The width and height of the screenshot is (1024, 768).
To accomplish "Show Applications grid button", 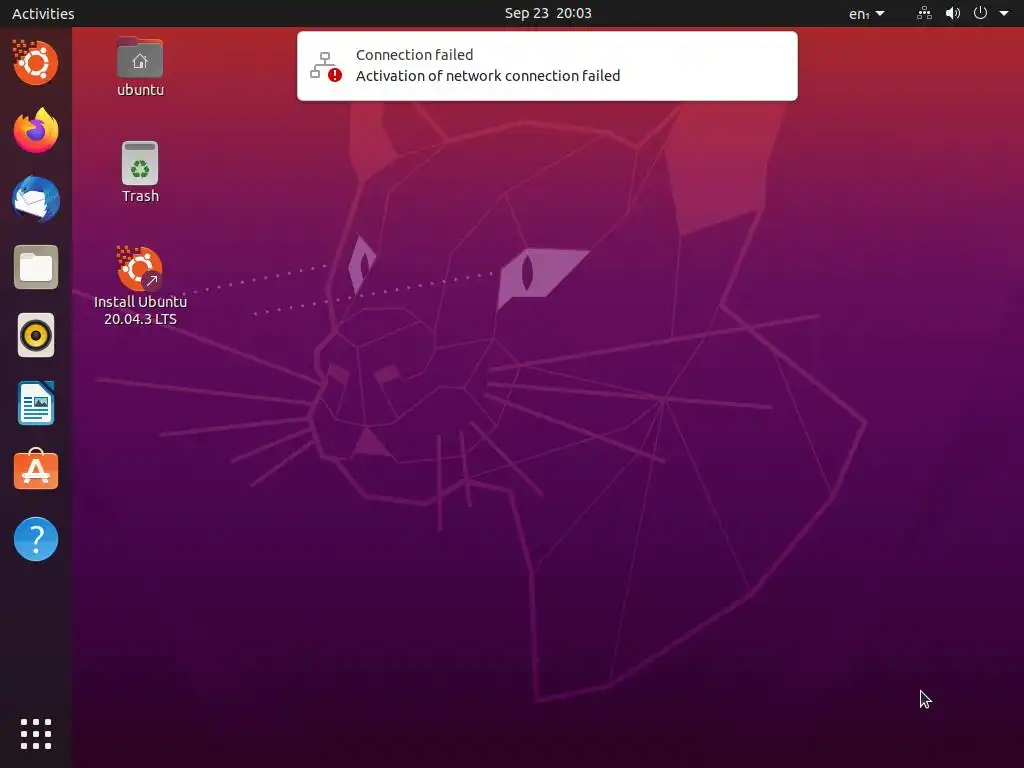I will coord(36,734).
